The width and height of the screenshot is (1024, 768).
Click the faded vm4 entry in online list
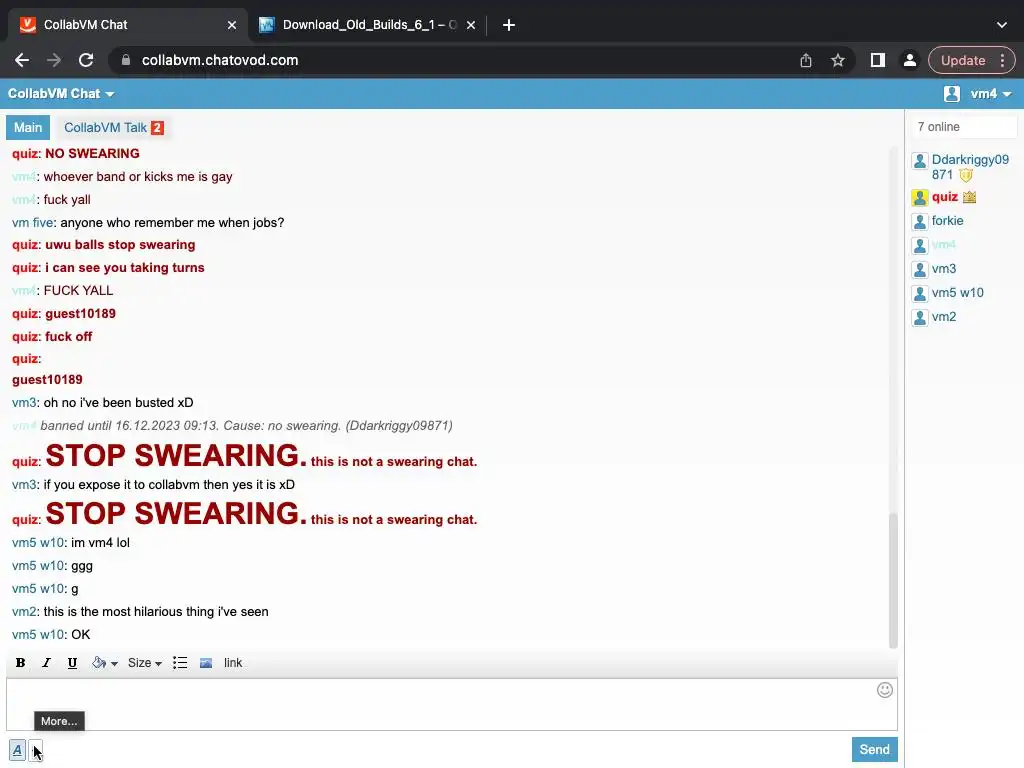(x=944, y=245)
